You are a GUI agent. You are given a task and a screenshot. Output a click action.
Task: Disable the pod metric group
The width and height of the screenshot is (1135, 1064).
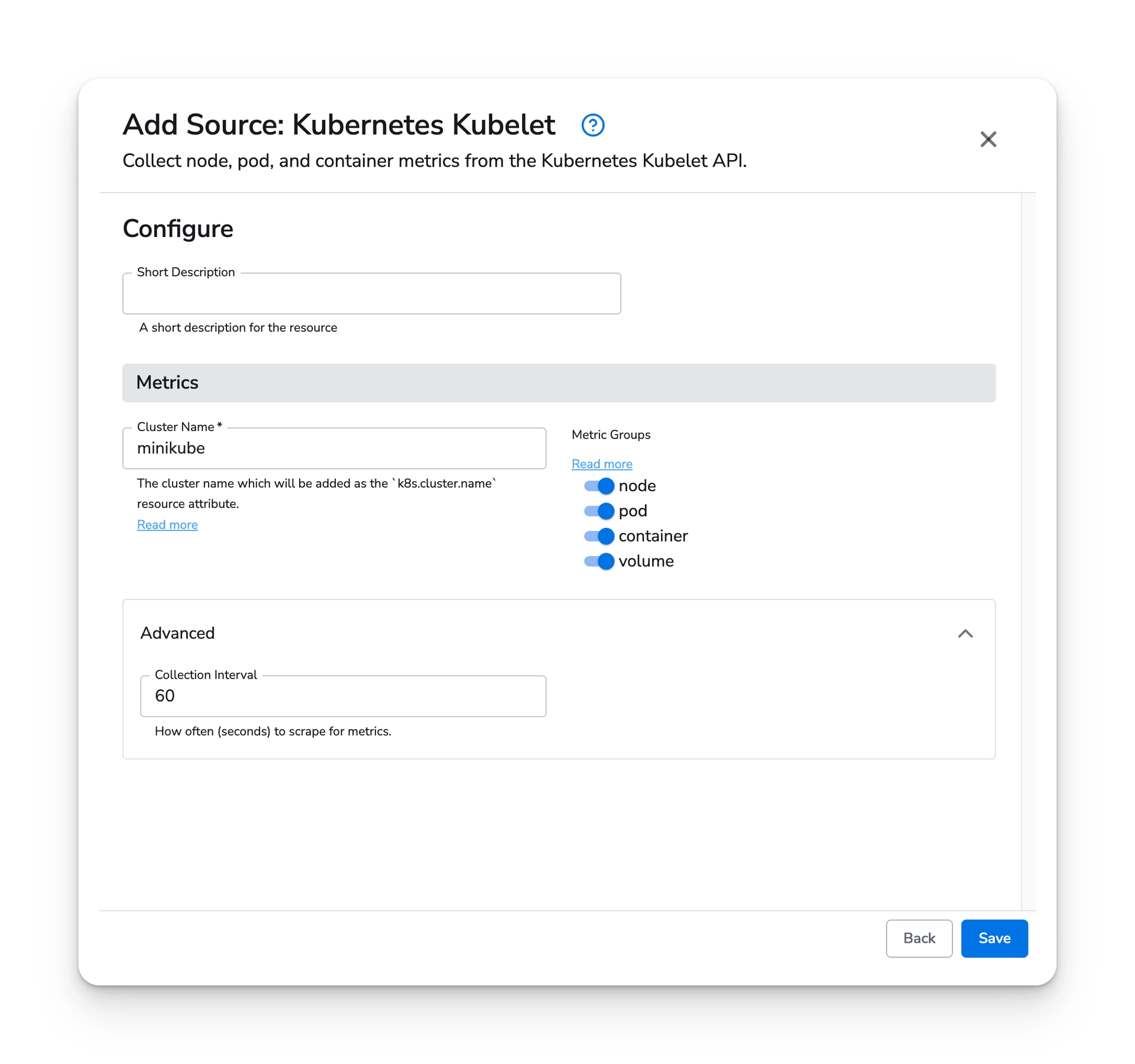(598, 511)
